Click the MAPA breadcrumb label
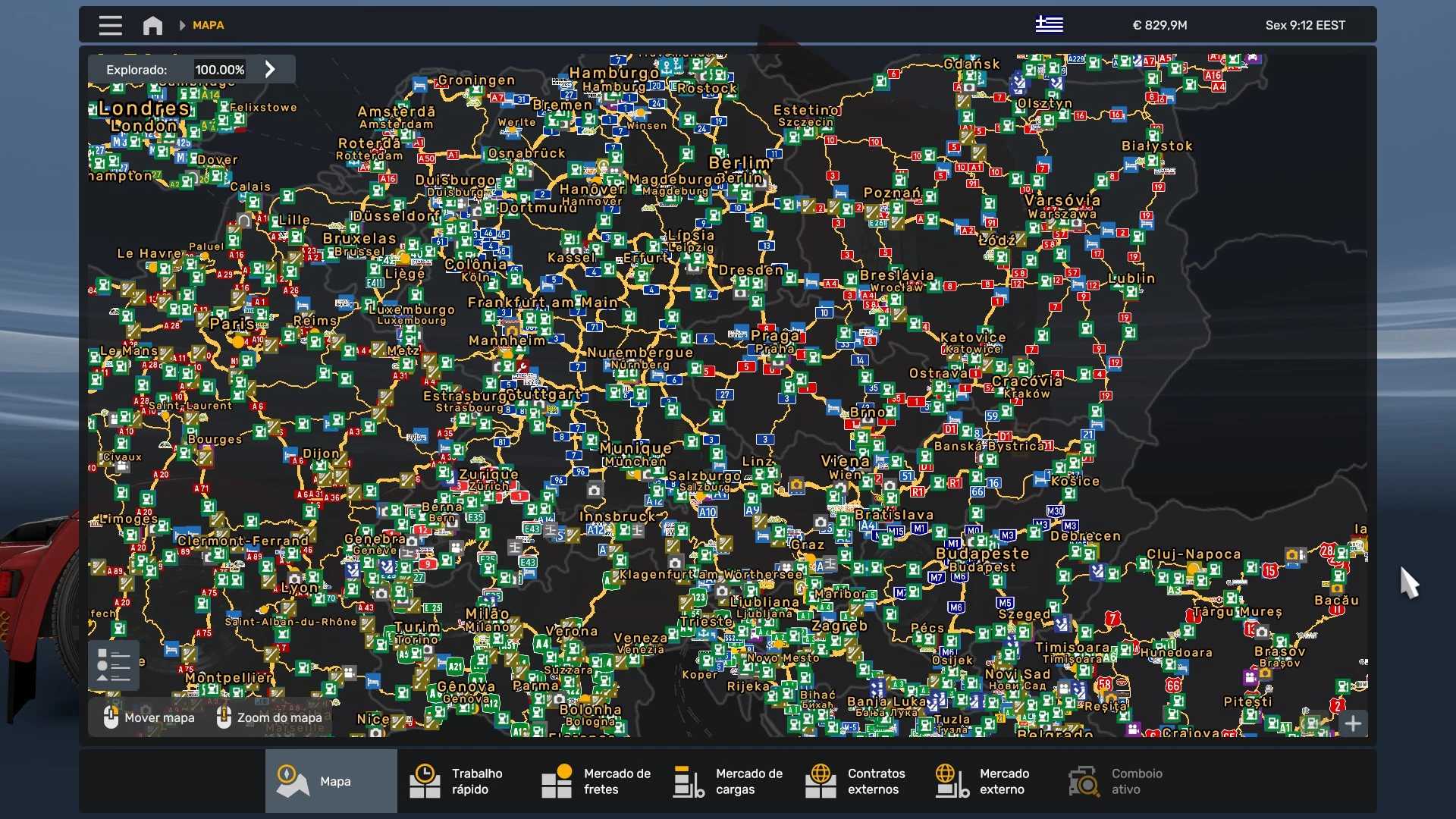This screenshot has height=819, width=1456. click(x=208, y=26)
